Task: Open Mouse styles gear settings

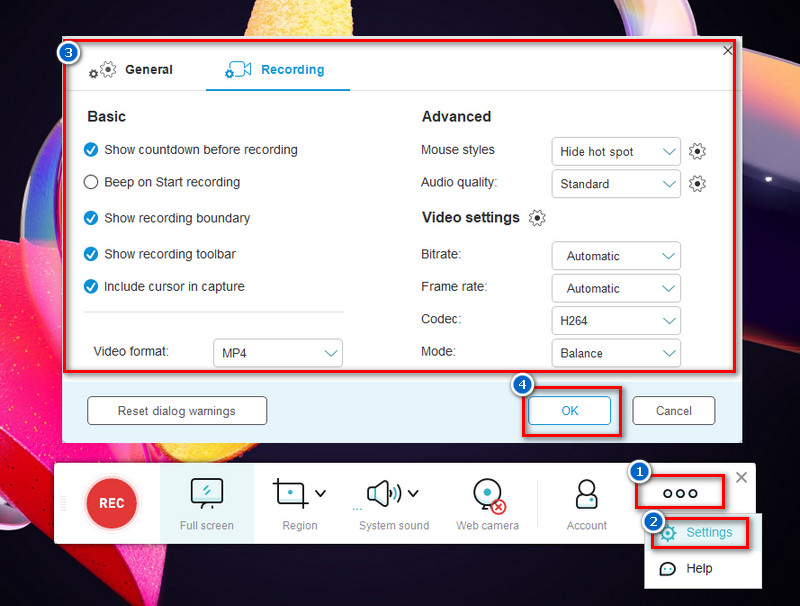Action: click(x=697, y=151)
